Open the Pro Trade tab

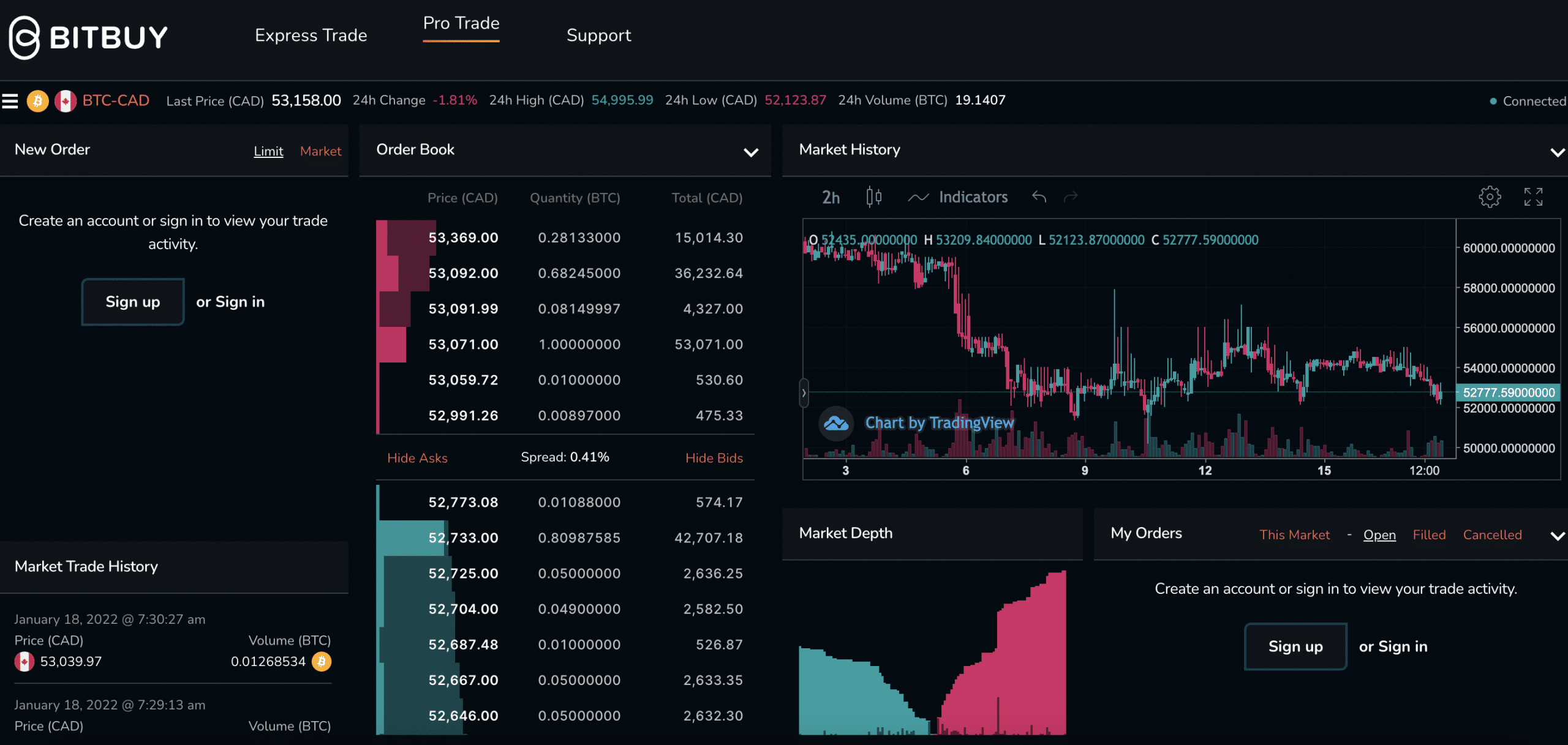pyautogui.click(x=461, y=23)
